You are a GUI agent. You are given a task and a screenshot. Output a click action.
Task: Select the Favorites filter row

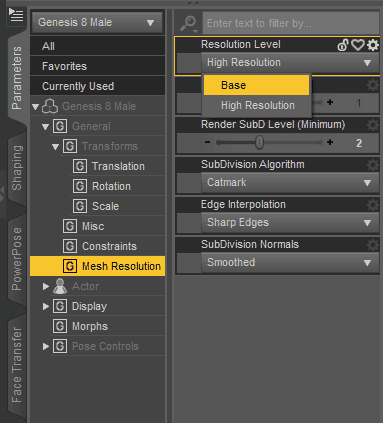pyautogui.click(x=98, y=66)
